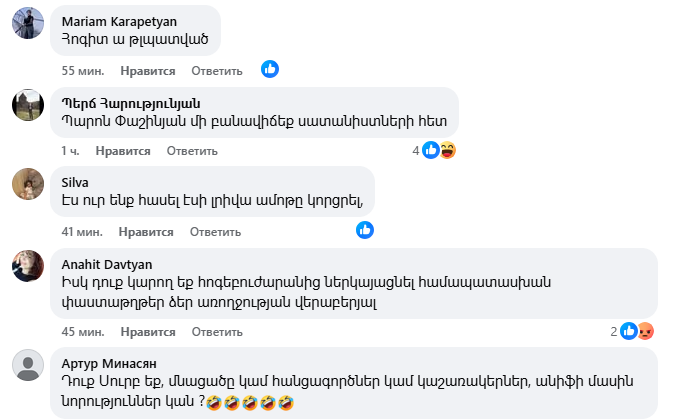Screen dimensions: 699x420
Task: Click Нравится under Mariam Karapetyan's comment
Action: [x=148, y=71]
